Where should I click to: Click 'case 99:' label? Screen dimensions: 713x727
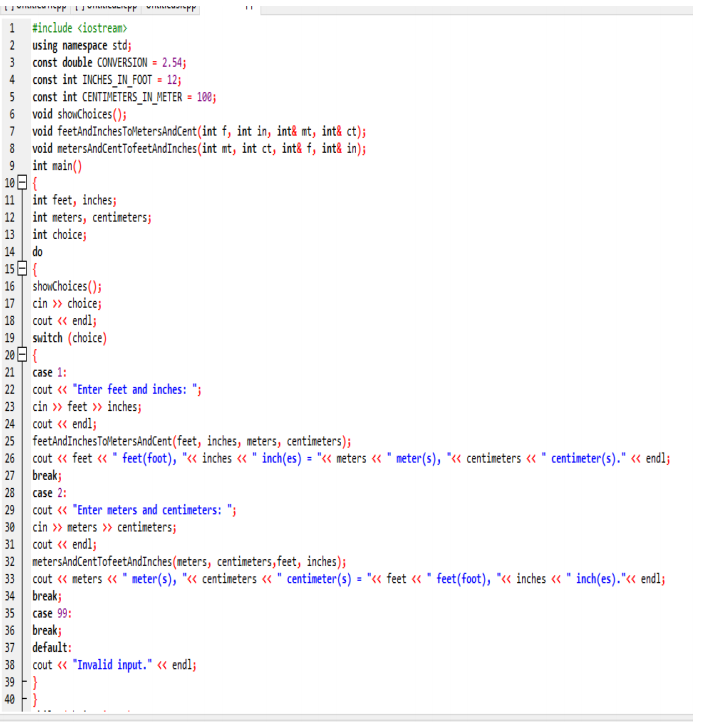[52, 613]
